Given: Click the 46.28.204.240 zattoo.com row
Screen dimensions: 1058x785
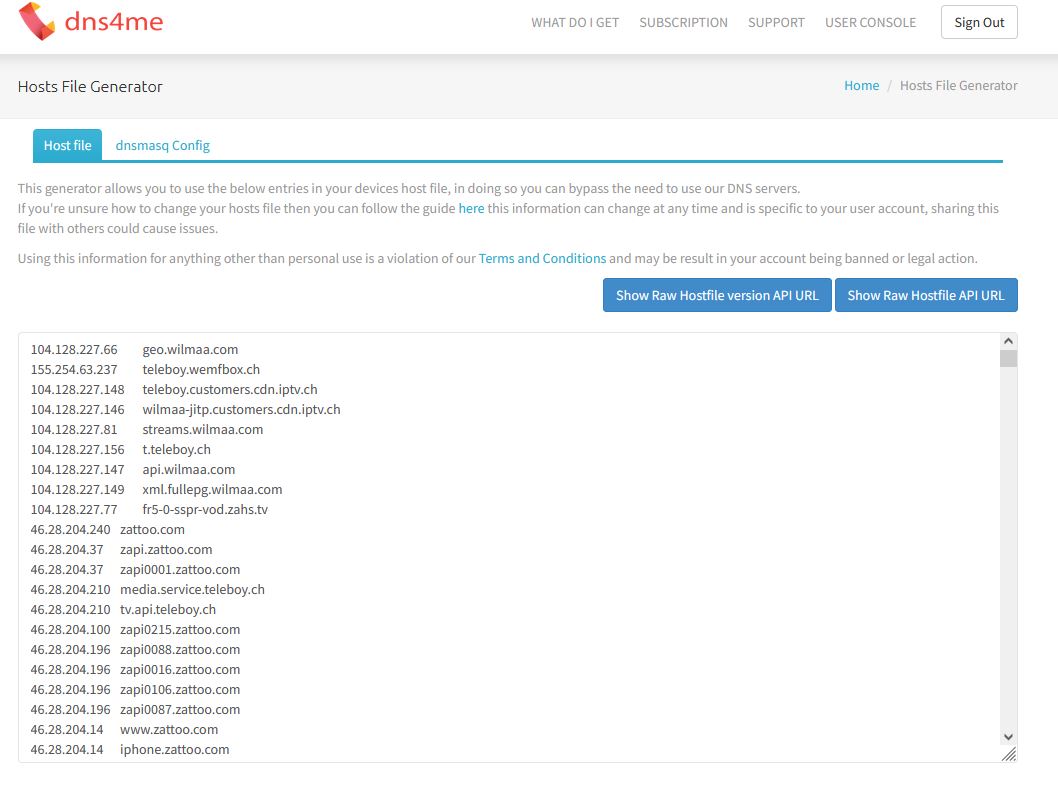Looking at the screenshot, I should [x=107, y=529].
